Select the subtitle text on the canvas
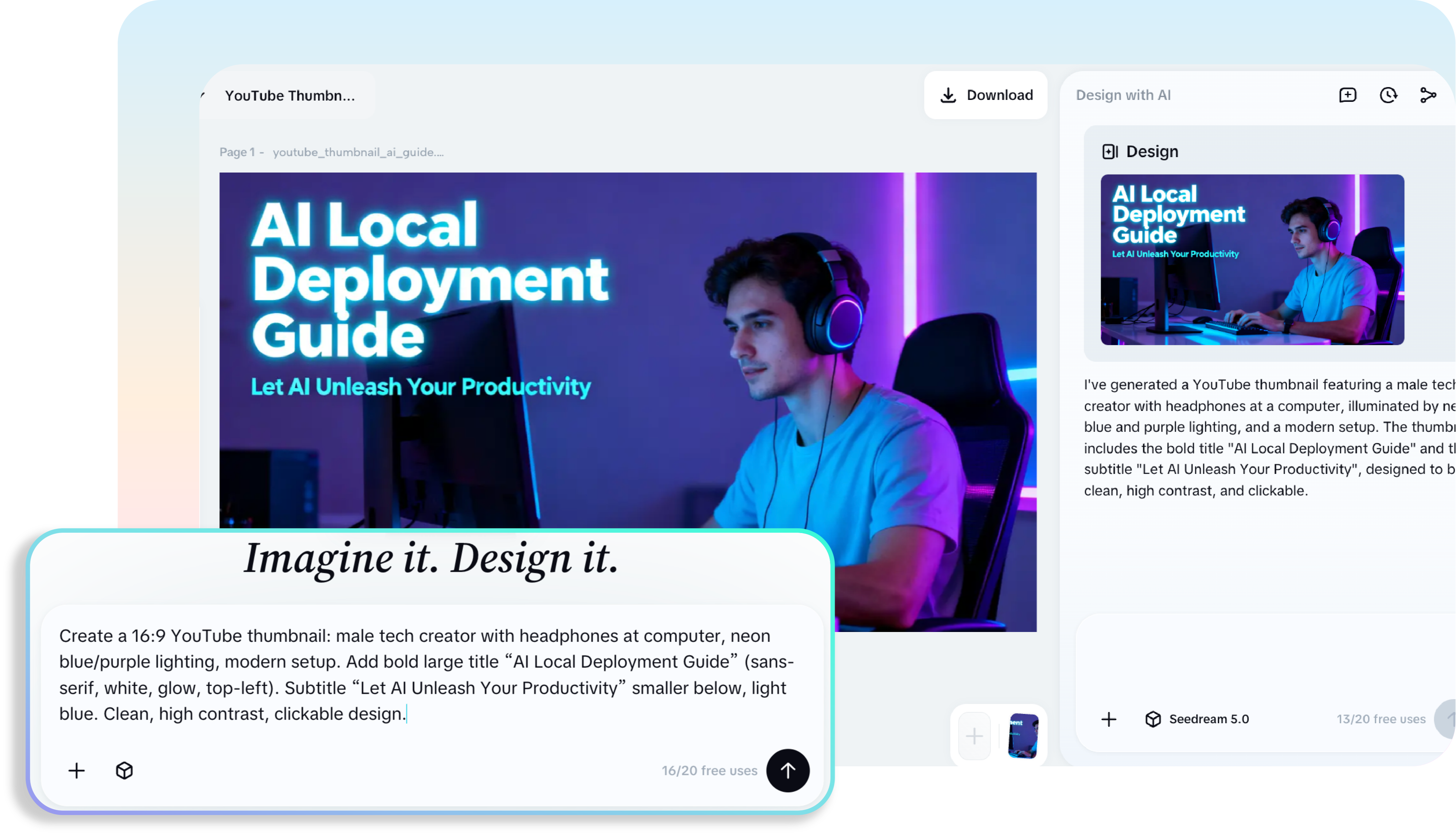1456x836 pixels. [x=421, y=387]
